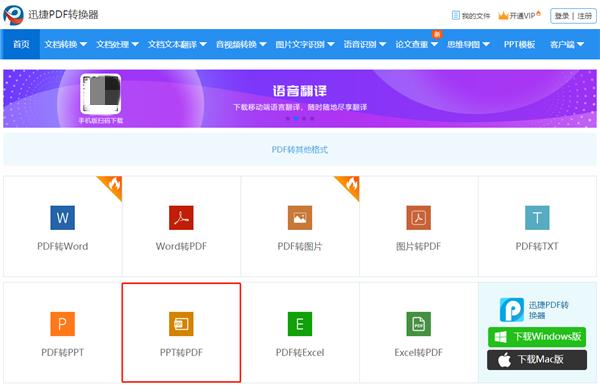Click the 迅捷PDF转换器 logo icon
This screenshot has width=600, height=387.
tap(13, 15)
